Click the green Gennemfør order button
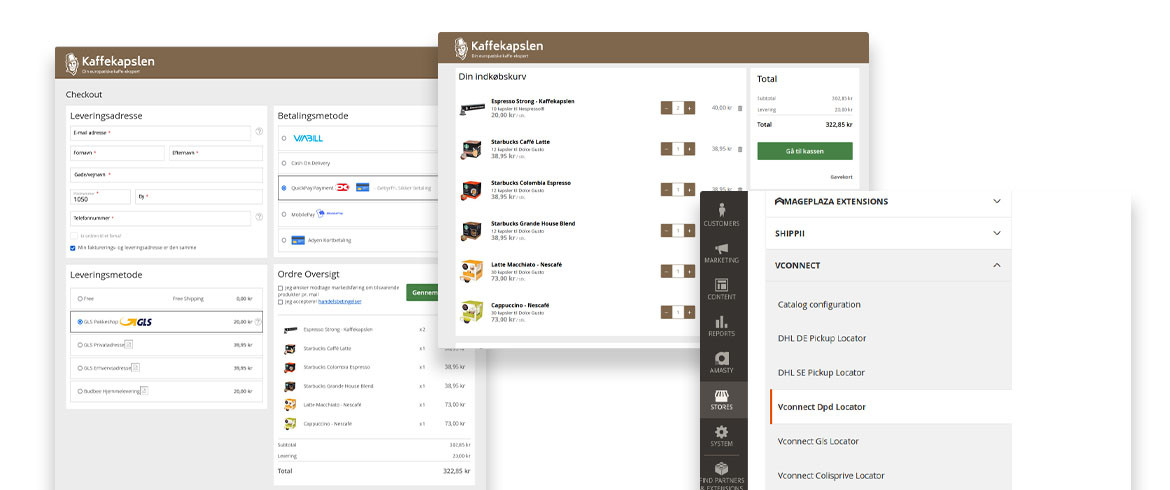1170x490 pixels. tap(422, 292)
